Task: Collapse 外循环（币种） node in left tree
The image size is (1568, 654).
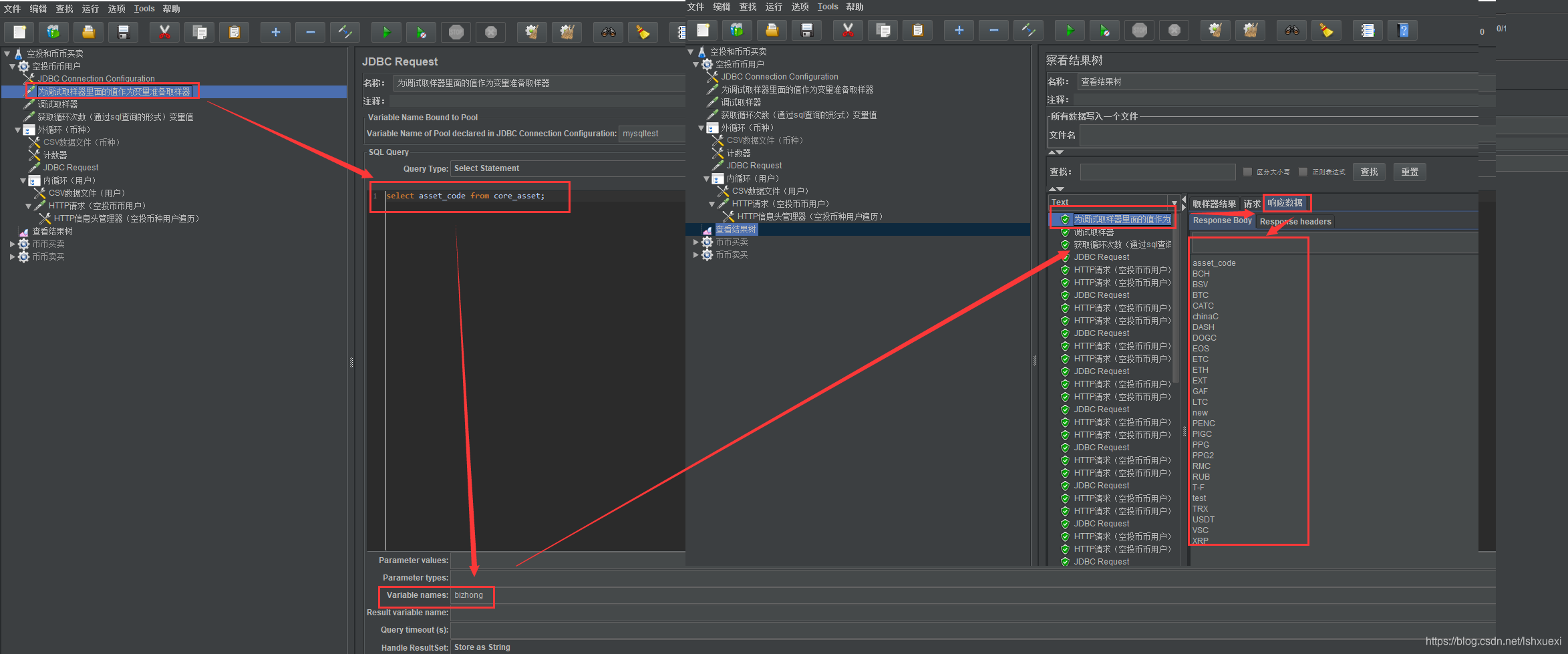Action: point(18,130)
